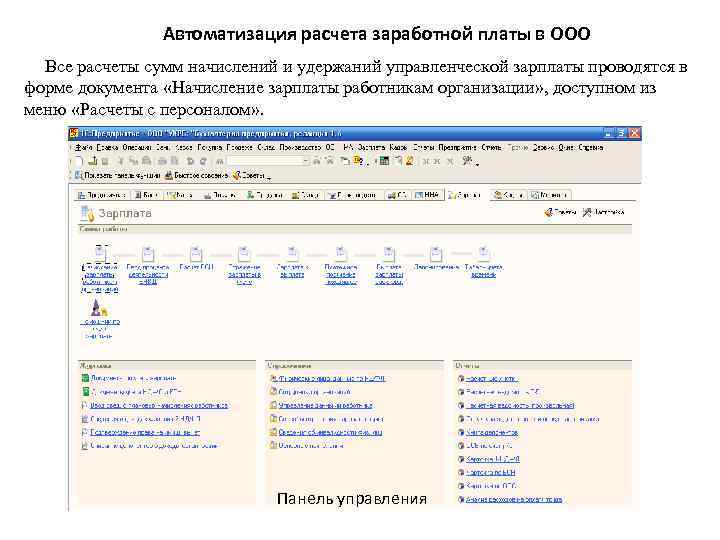This screenshot has width=720, height=540.
Task: Click into the toolbar search field
Action: 265,161
